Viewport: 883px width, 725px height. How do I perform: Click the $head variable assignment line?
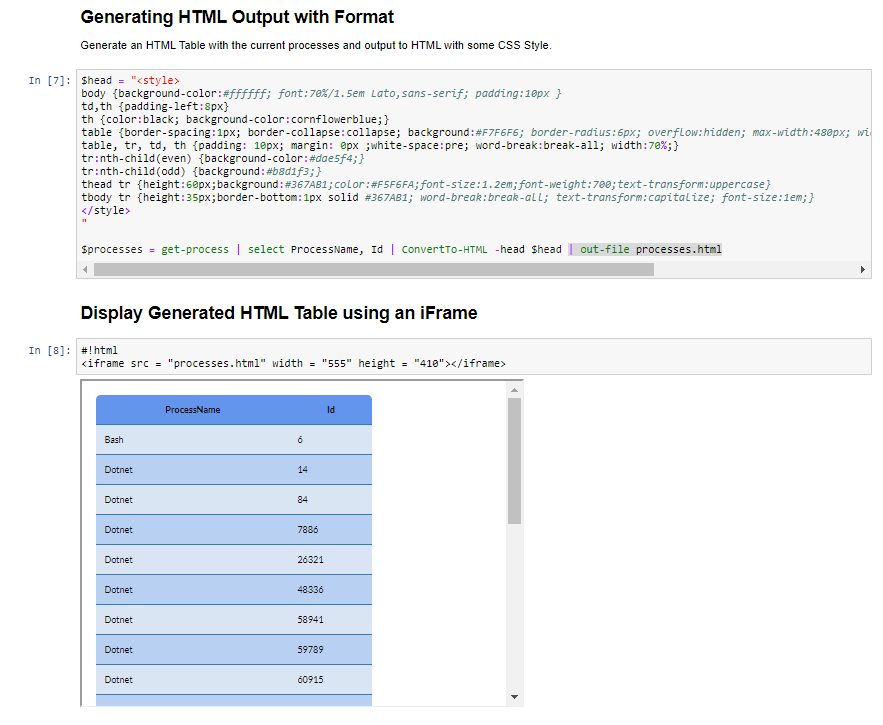(130, 80)
